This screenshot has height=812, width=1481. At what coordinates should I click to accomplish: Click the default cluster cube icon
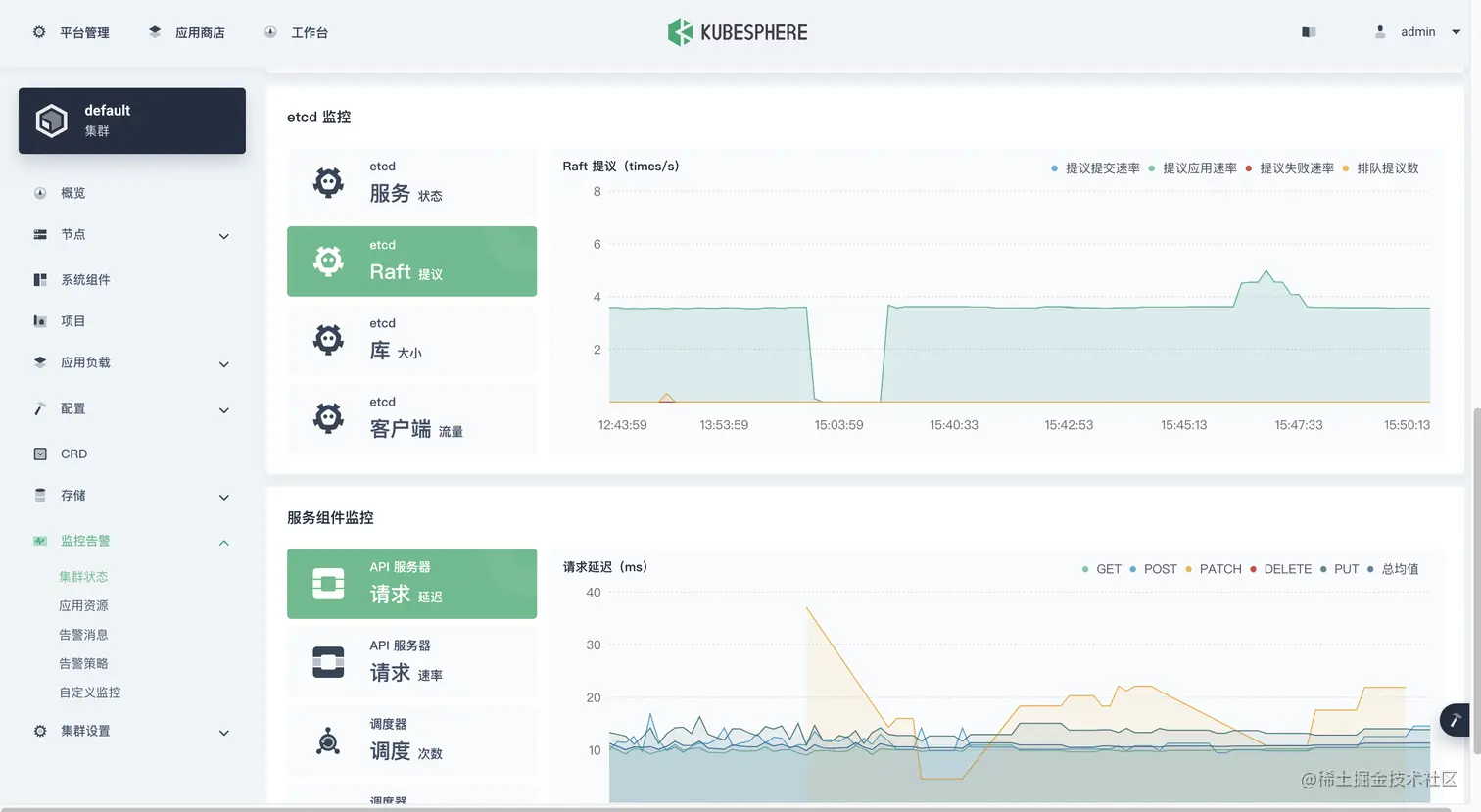tap(51, 120)
